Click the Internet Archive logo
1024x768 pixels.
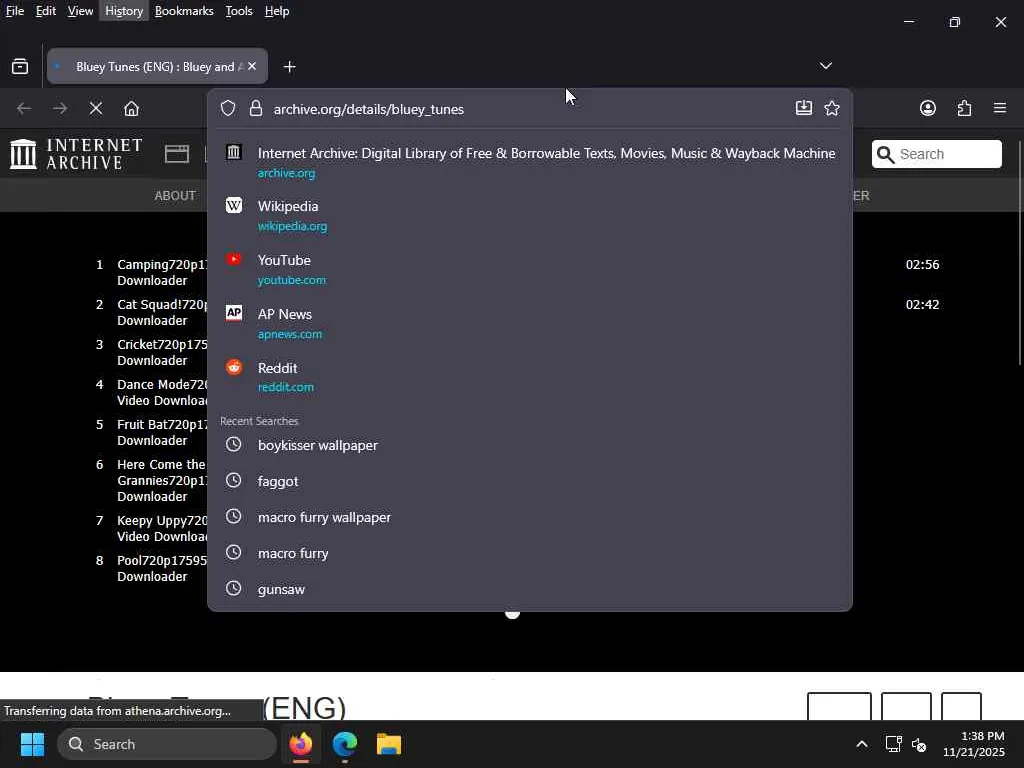(x=76, y=154)
